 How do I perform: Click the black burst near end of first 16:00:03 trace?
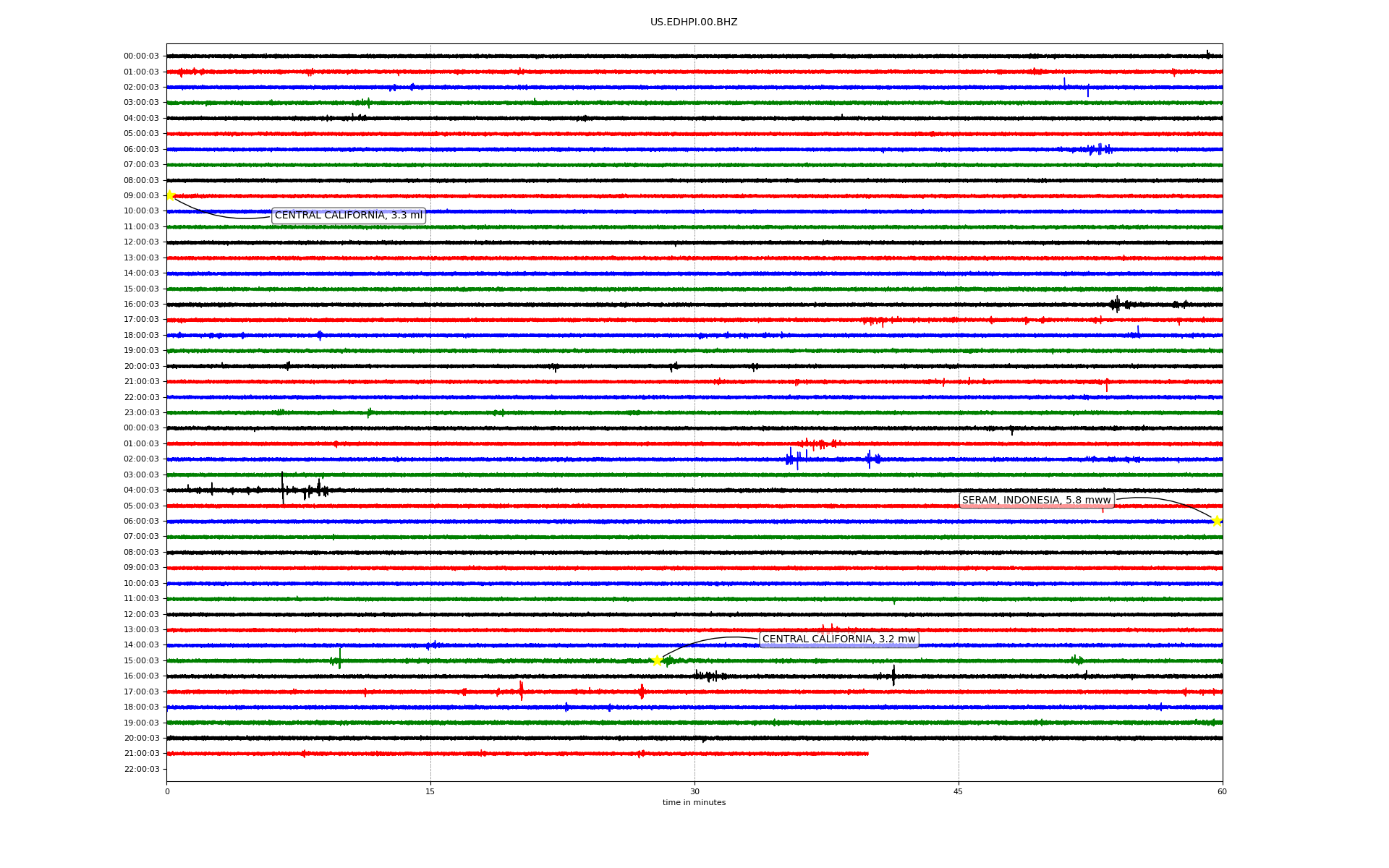(x=1116, y=305)
